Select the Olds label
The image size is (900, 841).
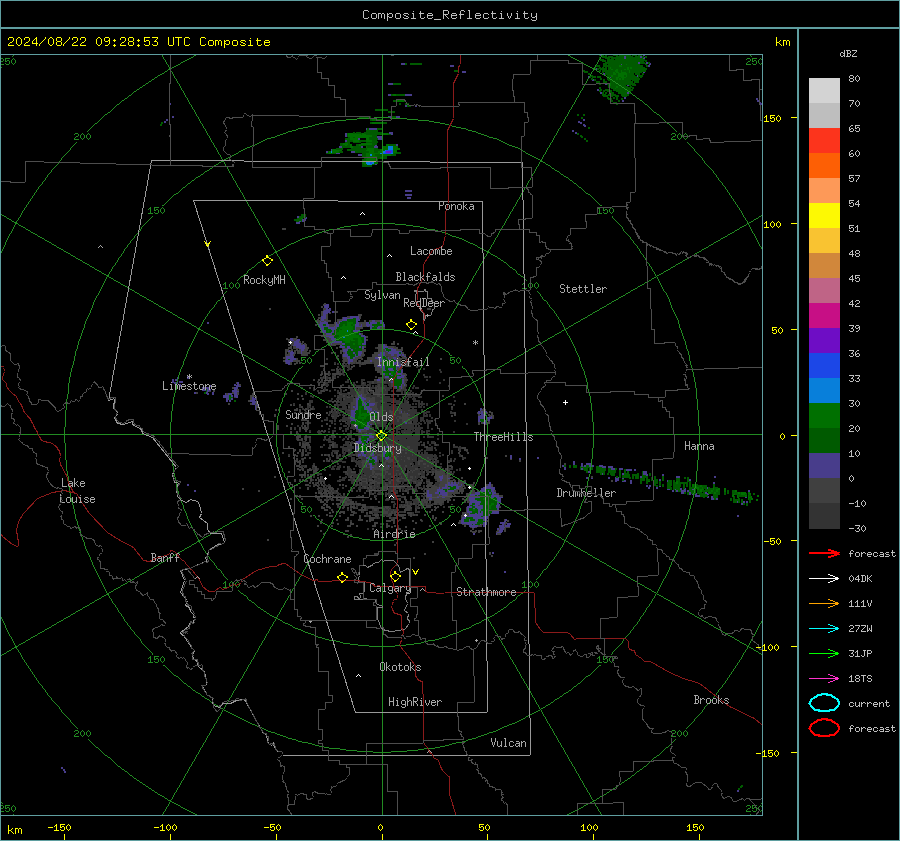point(381,417)
